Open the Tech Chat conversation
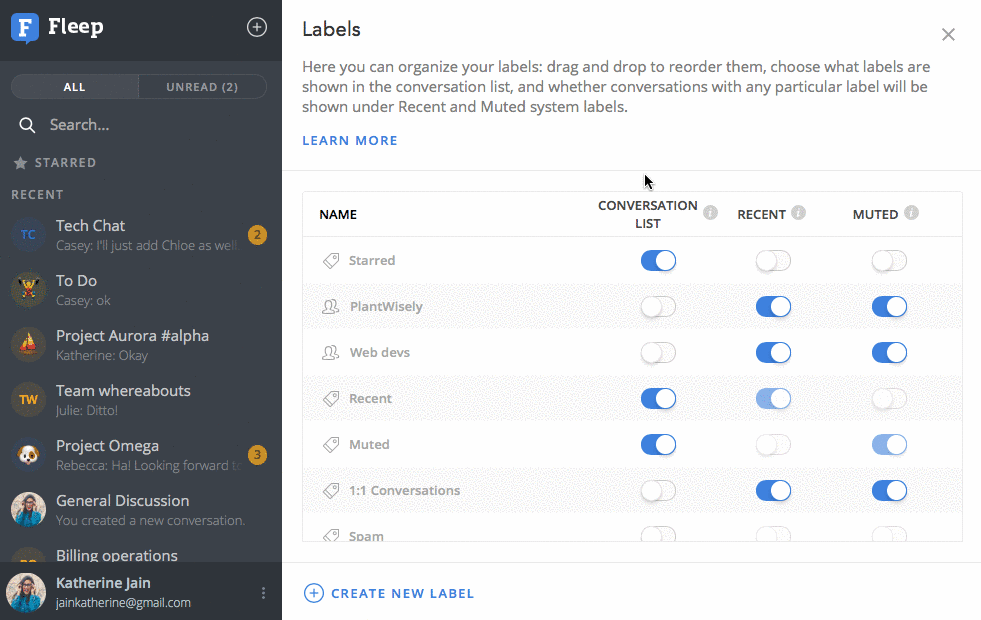Viewport: 981px width, 620px height. [141, 235]
